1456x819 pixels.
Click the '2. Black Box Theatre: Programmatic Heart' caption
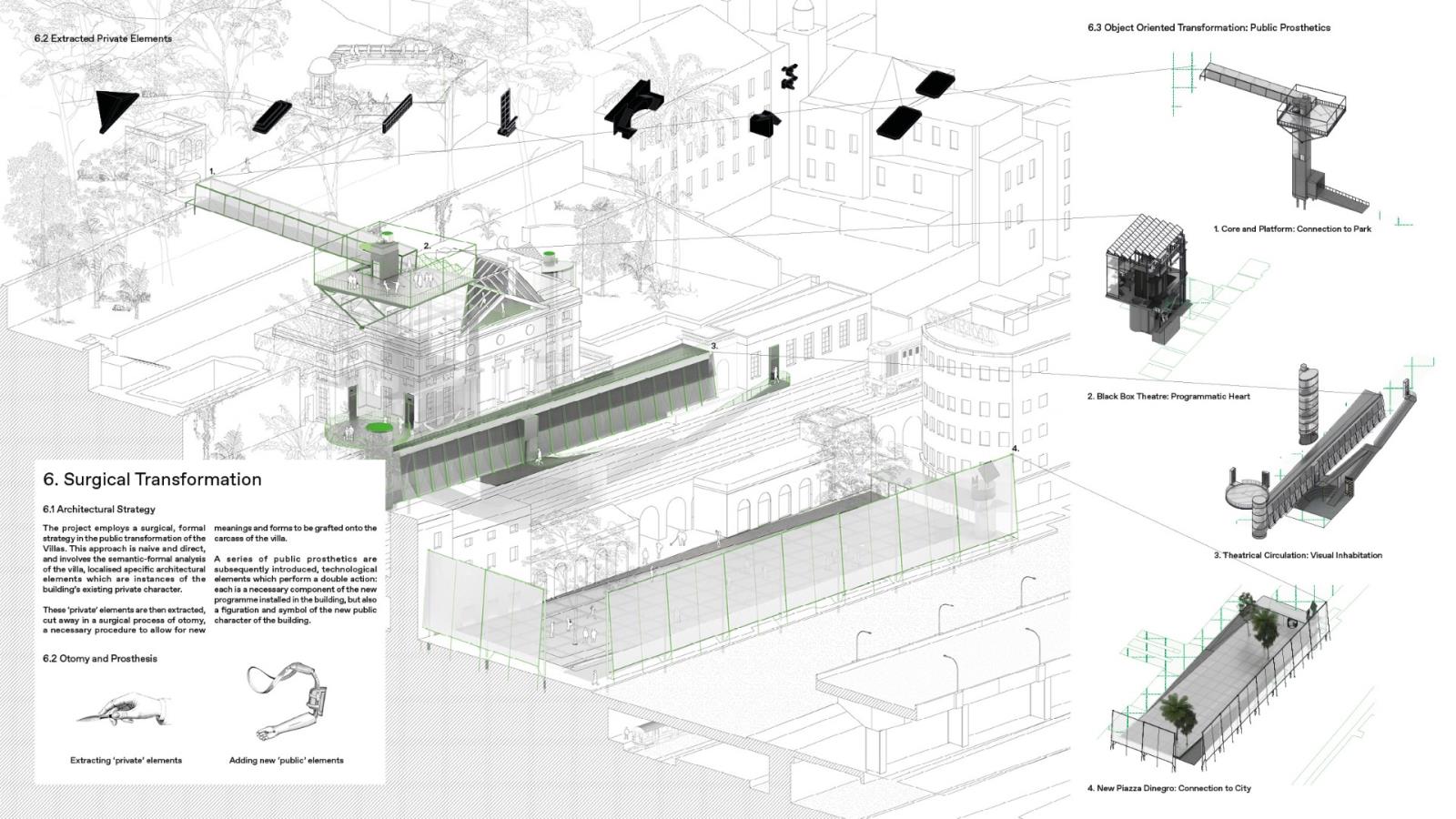click(1168, 397)
